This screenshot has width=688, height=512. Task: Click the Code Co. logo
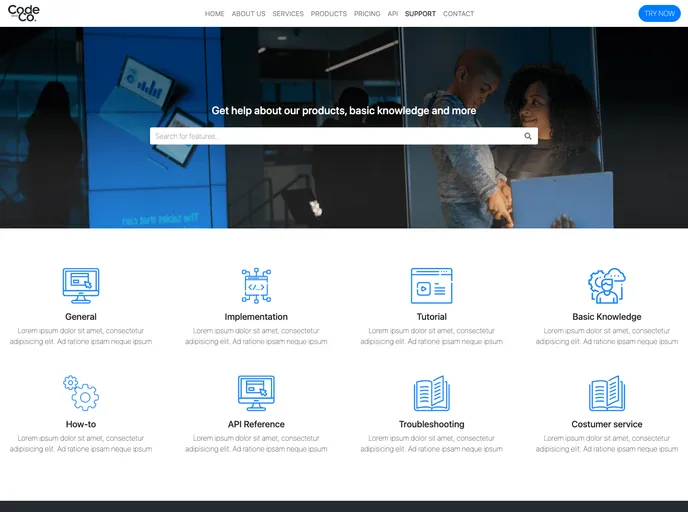pyautogui.click(x=24, y=13)
